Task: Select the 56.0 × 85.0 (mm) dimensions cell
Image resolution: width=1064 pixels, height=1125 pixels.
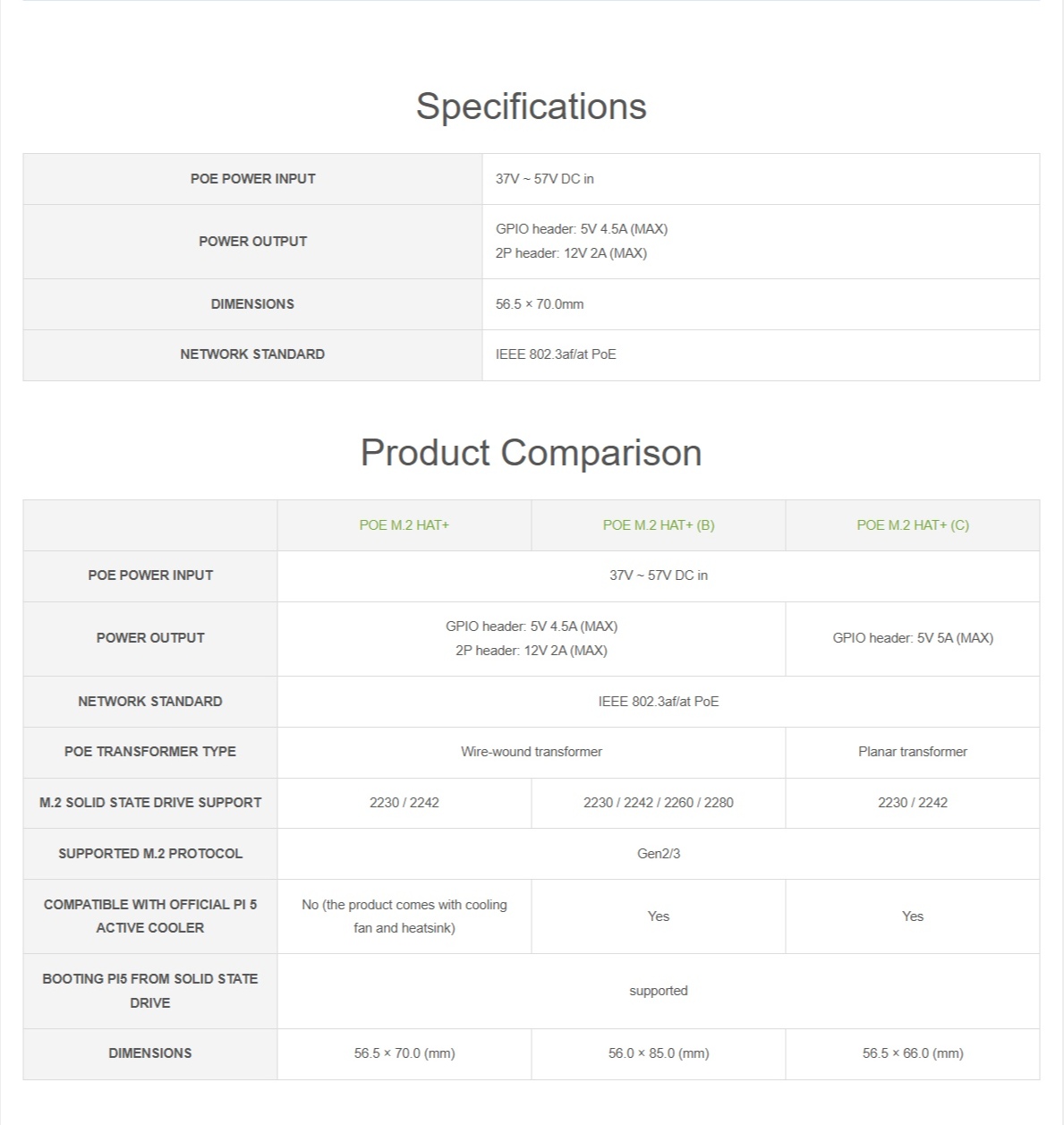Action: [658, 1053]
